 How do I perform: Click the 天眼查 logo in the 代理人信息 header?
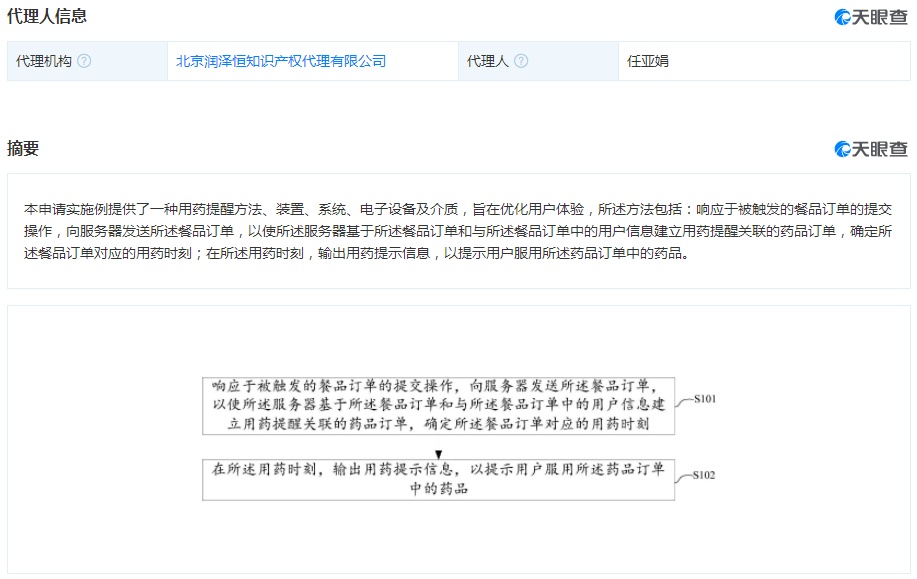point(871,17)
